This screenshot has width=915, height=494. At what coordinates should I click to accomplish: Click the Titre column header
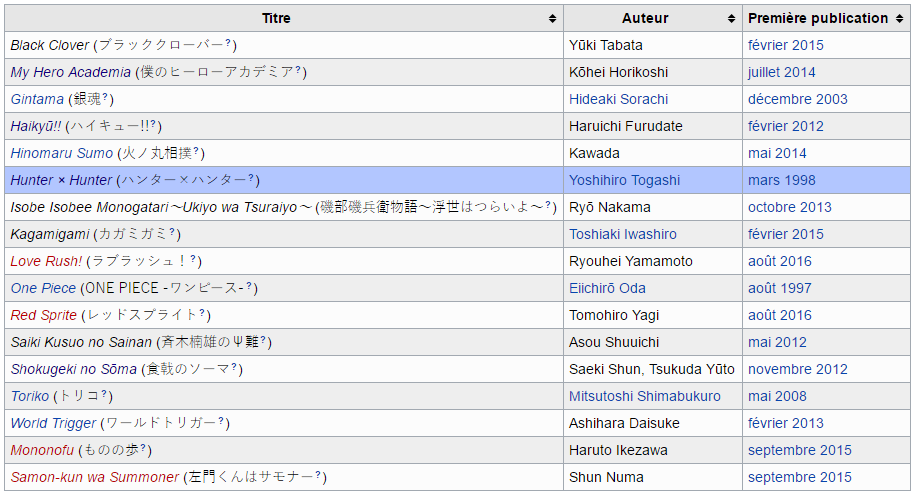pyautogui.click(x=276, y=18)
